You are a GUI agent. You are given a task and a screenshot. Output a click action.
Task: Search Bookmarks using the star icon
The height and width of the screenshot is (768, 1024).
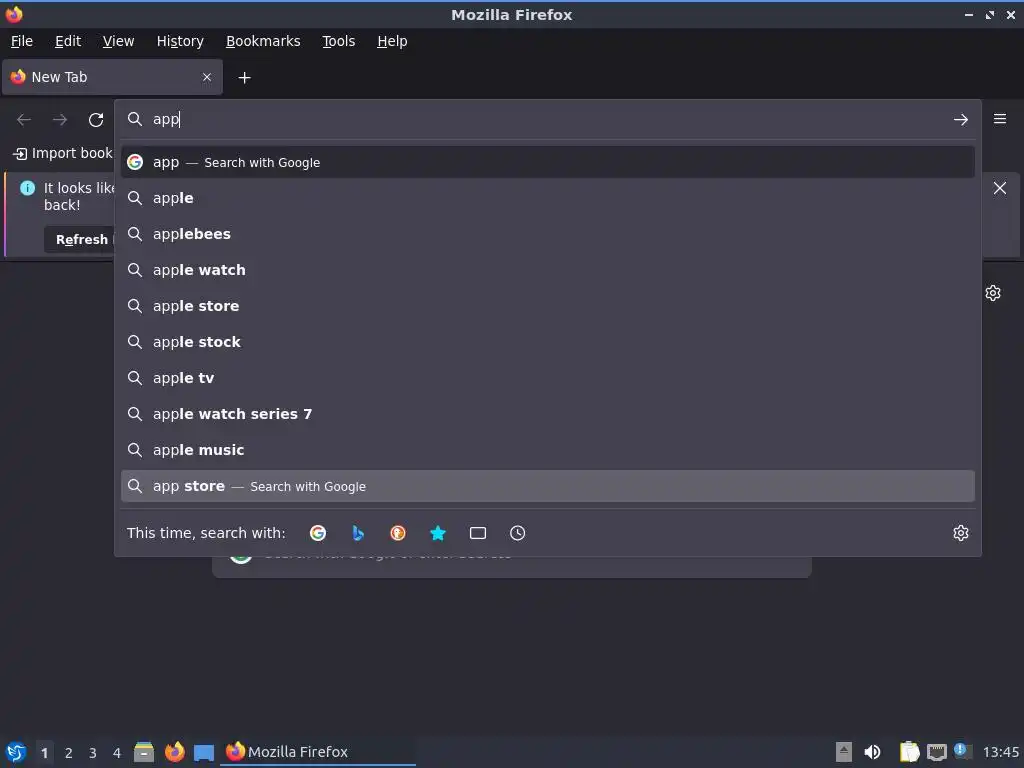click(438, 533)
